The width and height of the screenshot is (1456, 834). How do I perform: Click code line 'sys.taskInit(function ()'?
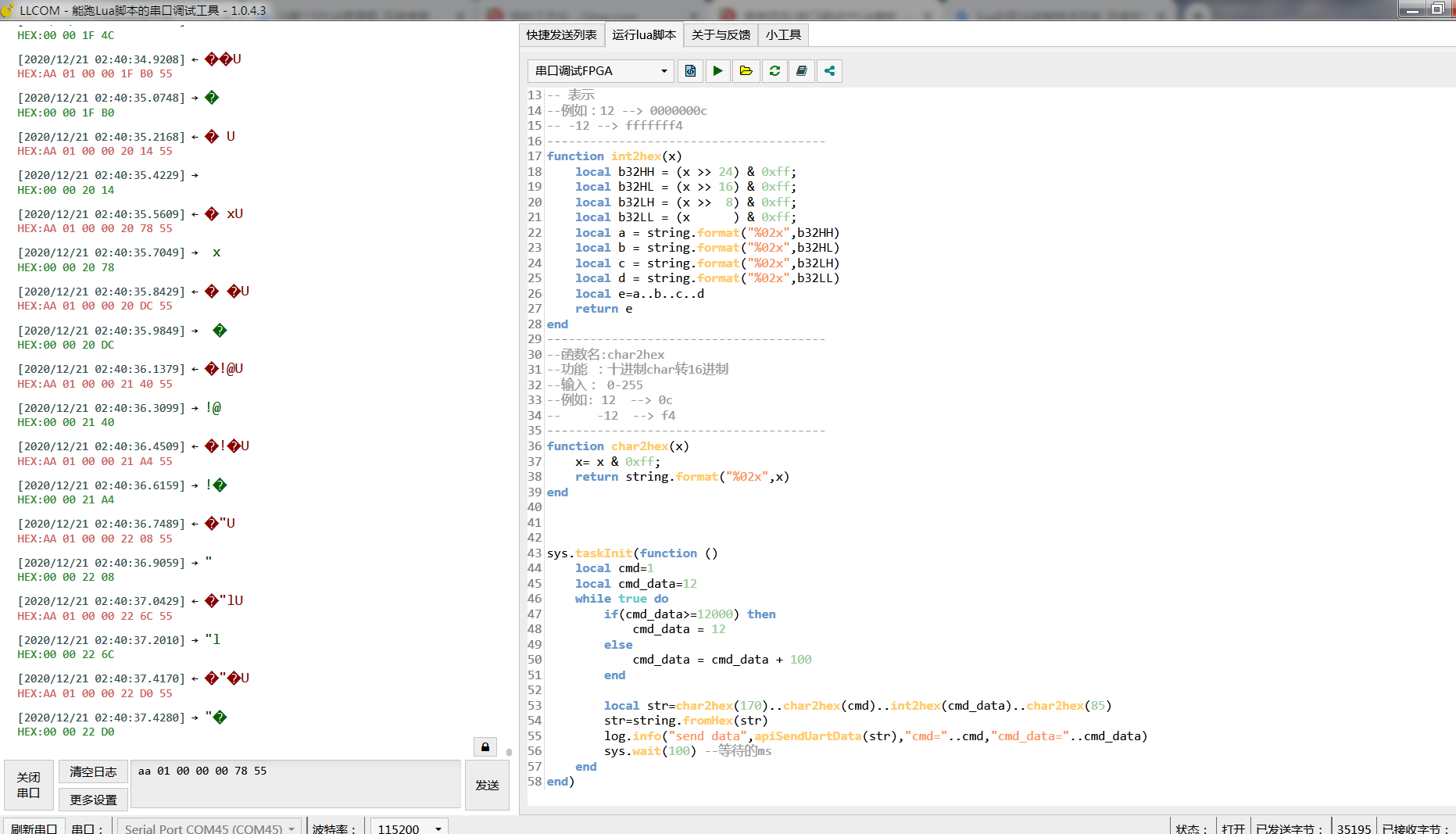pyautogui.click(x=631, y=553)
